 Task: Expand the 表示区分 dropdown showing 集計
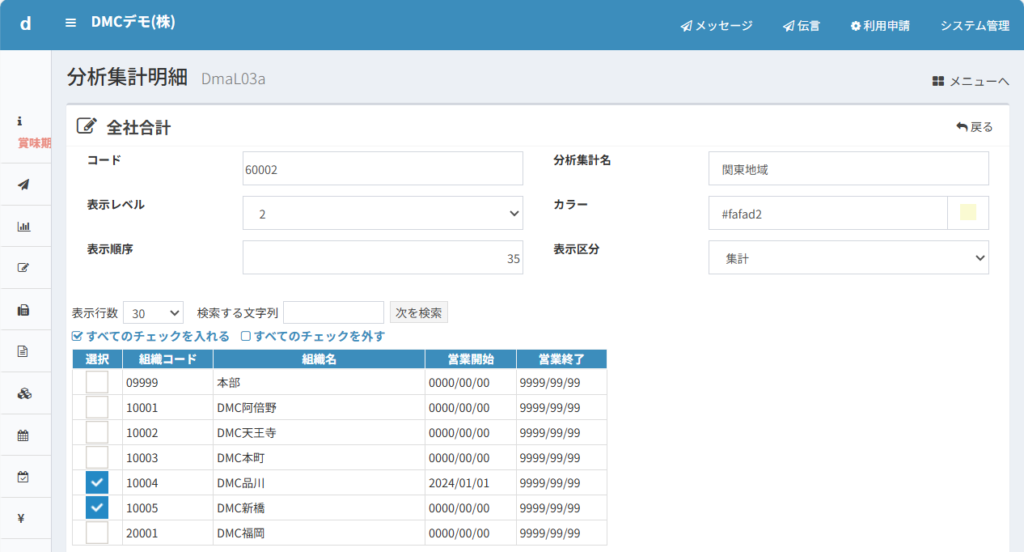[848, 258]
